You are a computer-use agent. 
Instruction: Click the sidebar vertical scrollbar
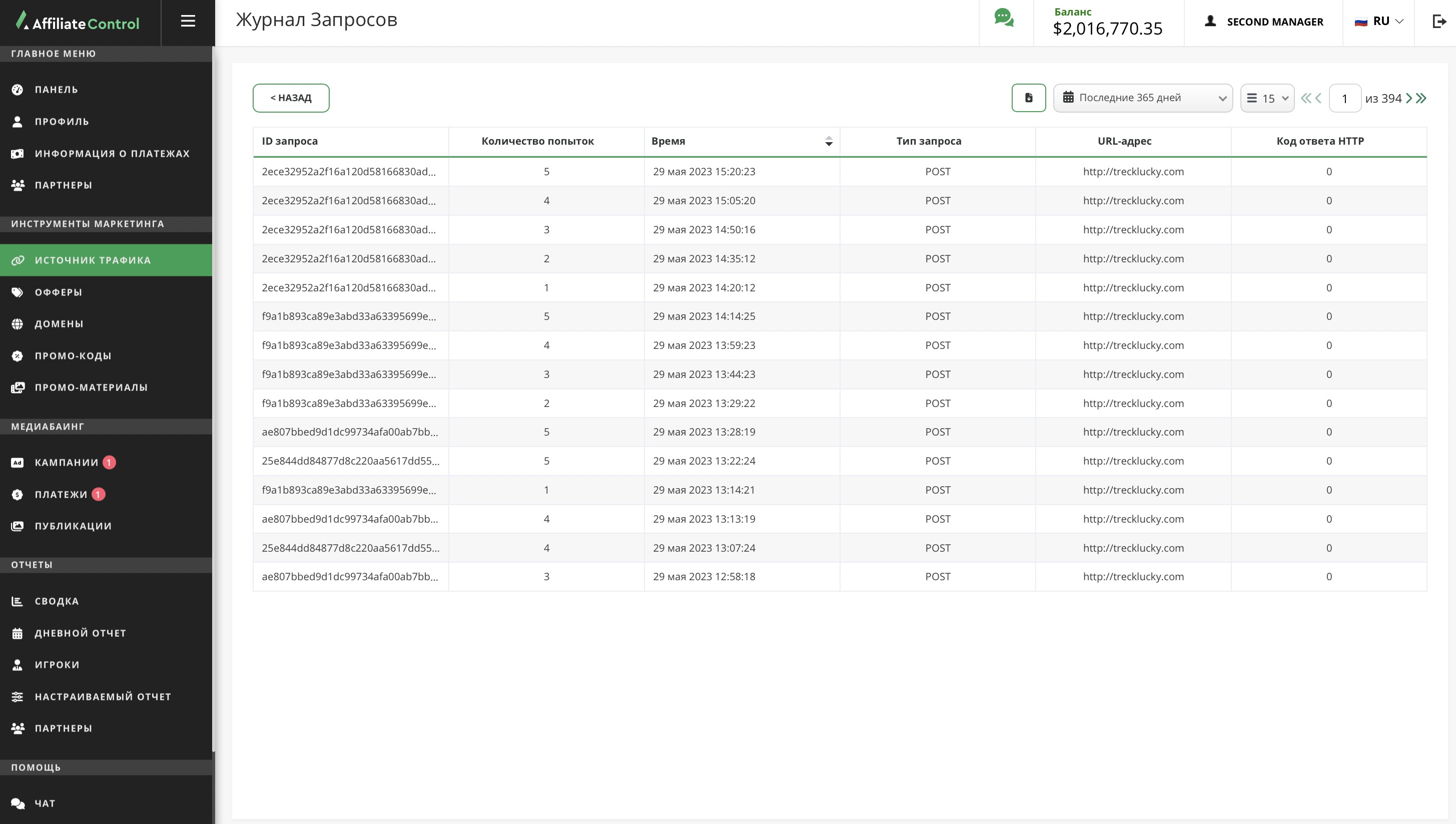[213, 396]
